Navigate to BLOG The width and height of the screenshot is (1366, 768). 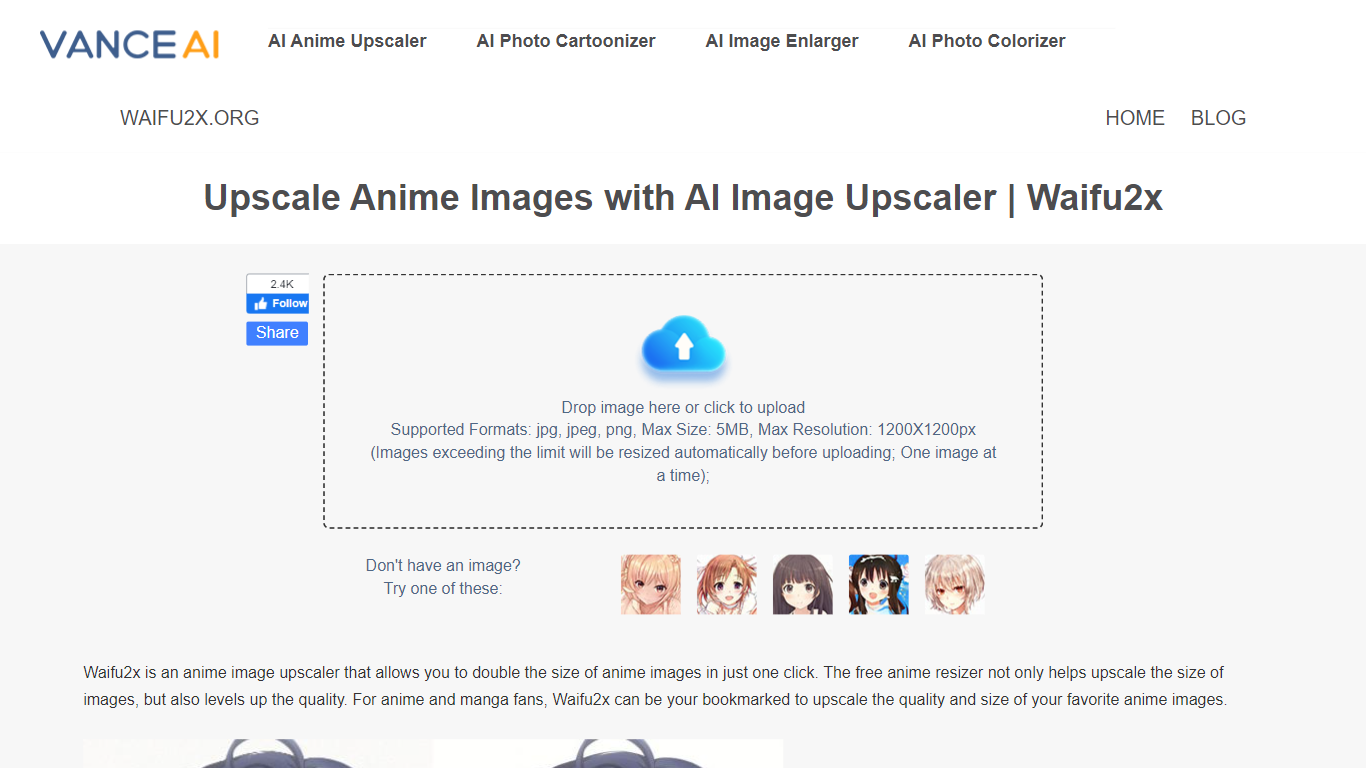[x=1218, y=118]
